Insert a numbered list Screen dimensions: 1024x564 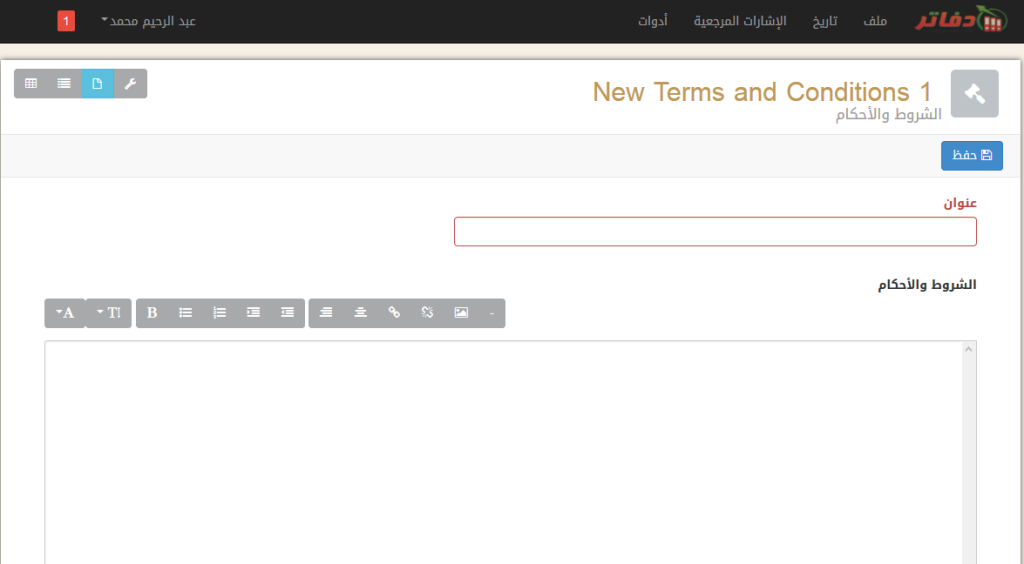[x=219, y=313]
